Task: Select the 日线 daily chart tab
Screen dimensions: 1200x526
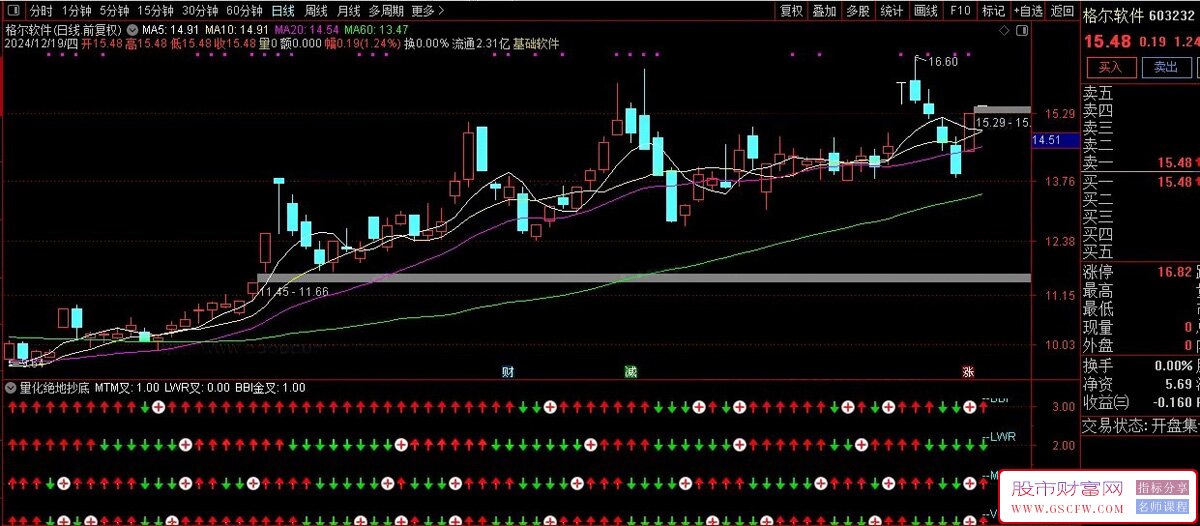Action: pyautogui.click(x=284, y=11)
